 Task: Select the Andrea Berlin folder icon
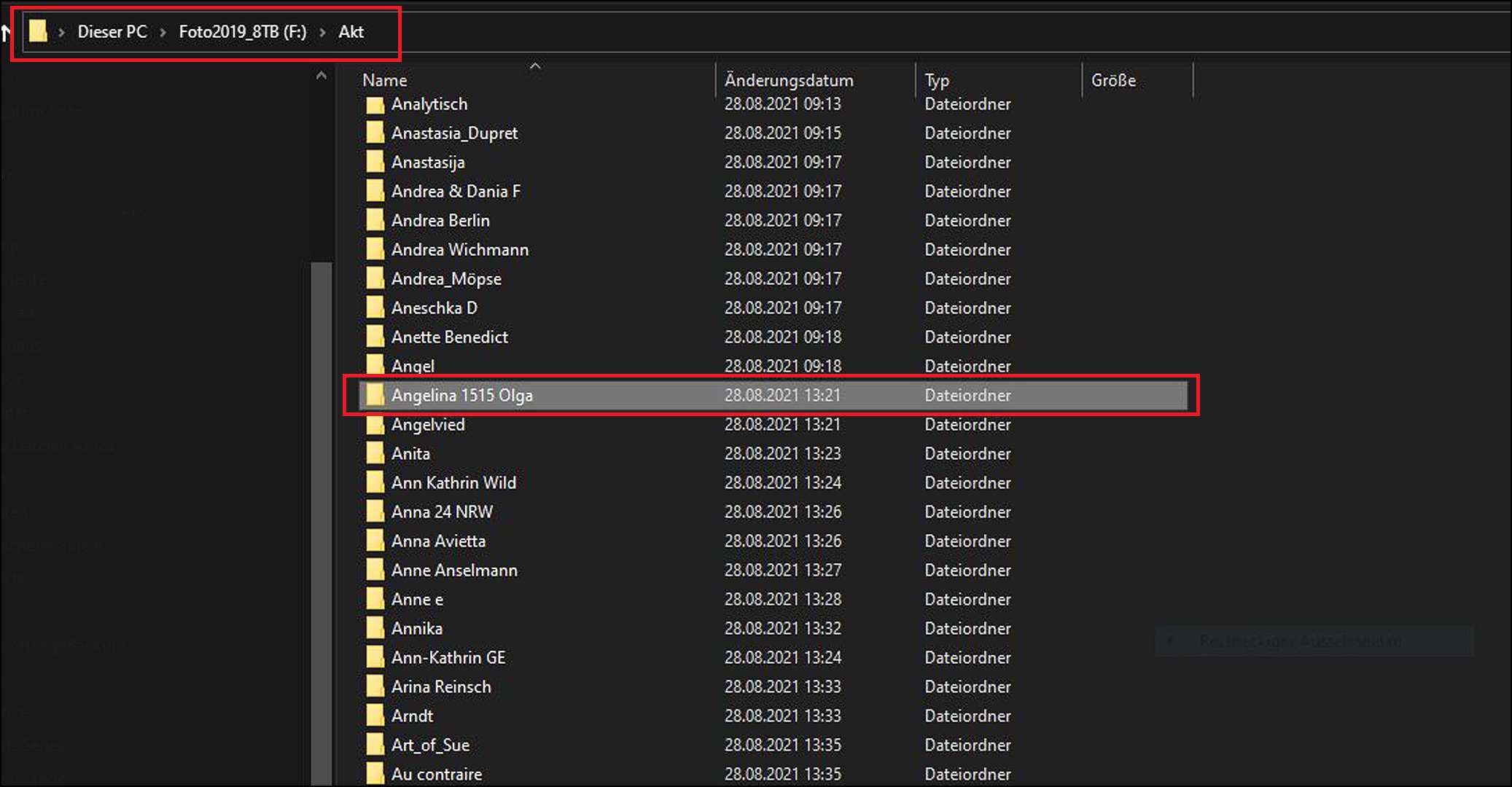pos(375,221)
